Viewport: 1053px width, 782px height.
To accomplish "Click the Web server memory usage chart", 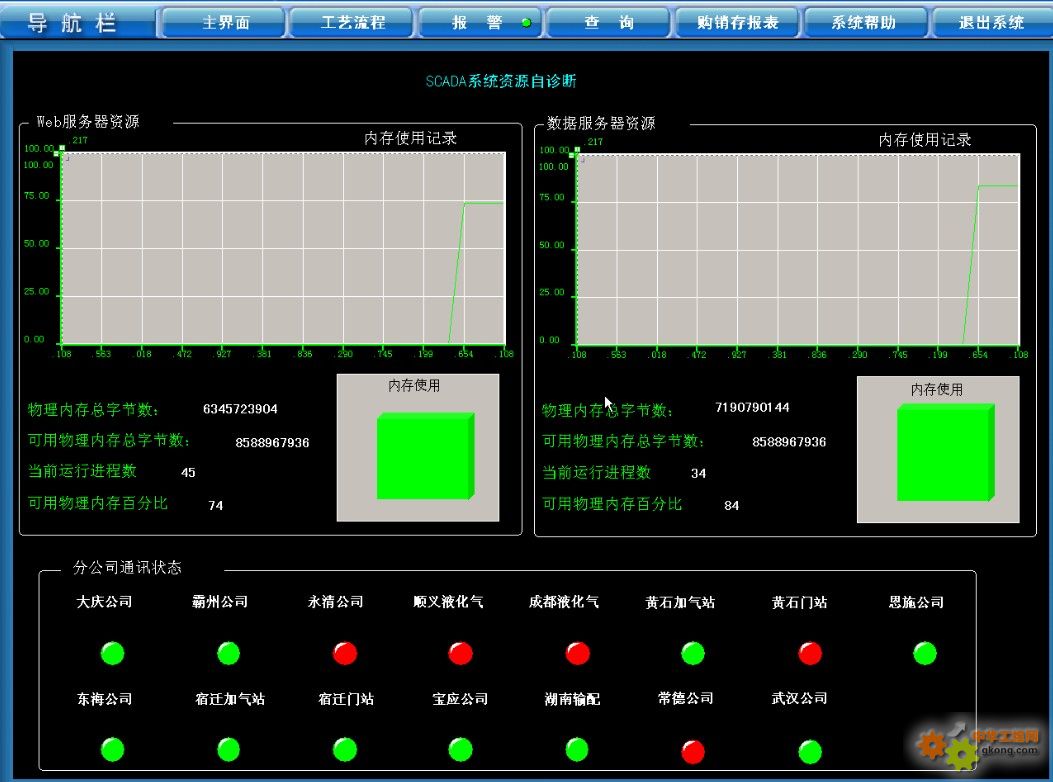I will [x=283, y=247].
